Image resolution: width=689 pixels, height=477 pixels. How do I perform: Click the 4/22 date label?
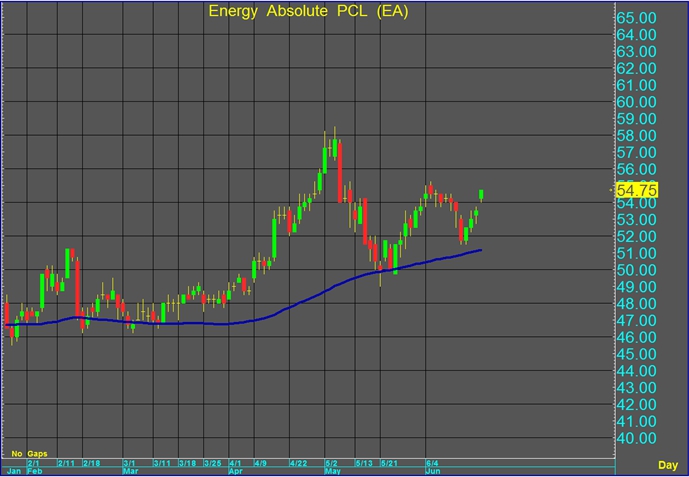point(298,463)
